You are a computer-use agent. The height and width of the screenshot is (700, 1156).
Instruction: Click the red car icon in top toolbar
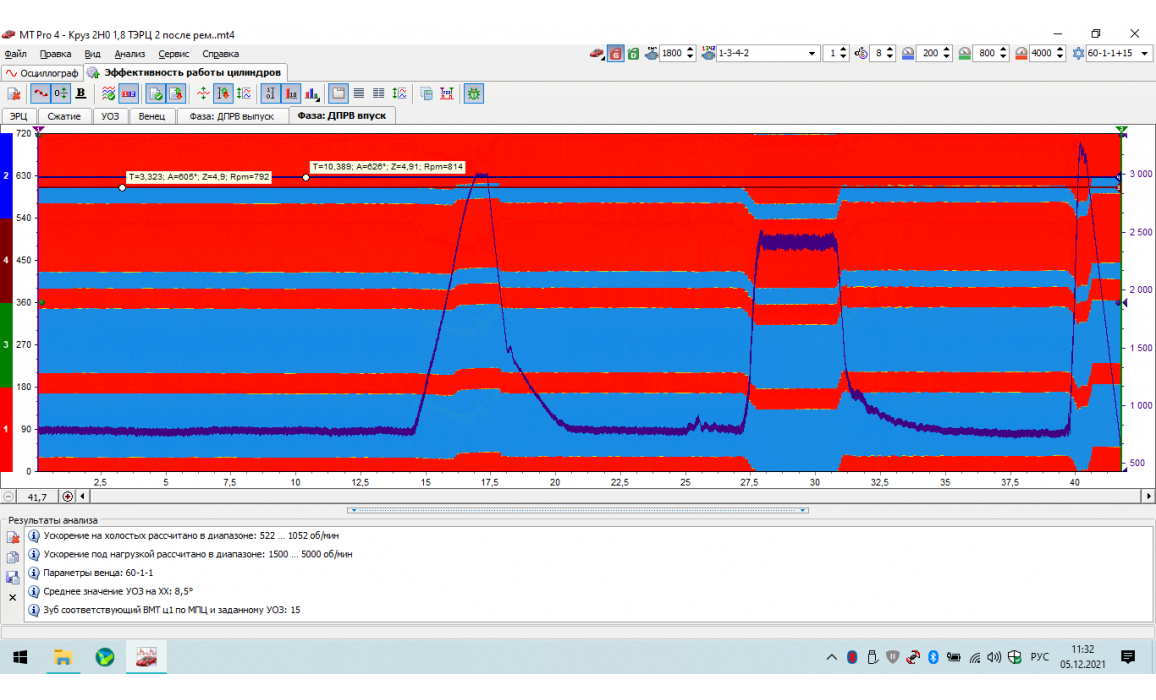coord(596,54)
